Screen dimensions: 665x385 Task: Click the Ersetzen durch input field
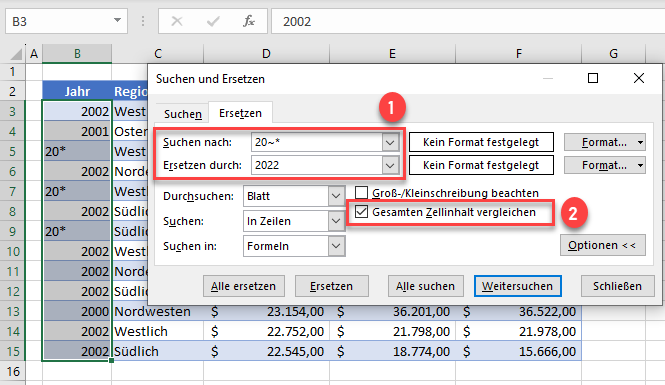pos(317,165)
